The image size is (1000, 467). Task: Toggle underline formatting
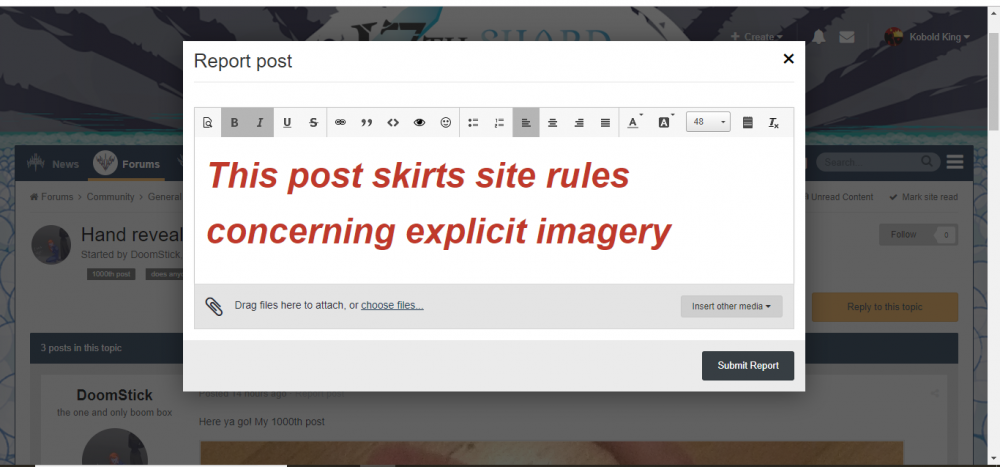[287, 122]
